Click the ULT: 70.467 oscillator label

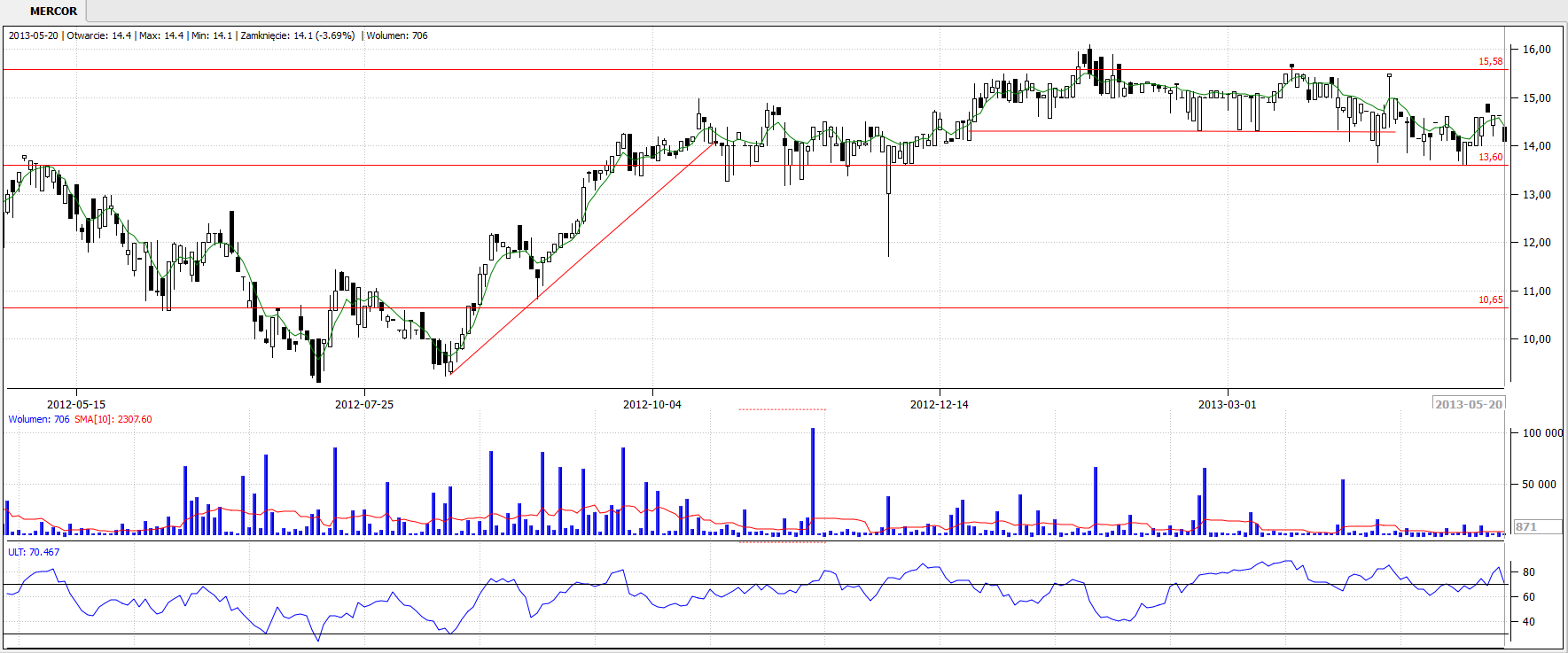point(35,552)
